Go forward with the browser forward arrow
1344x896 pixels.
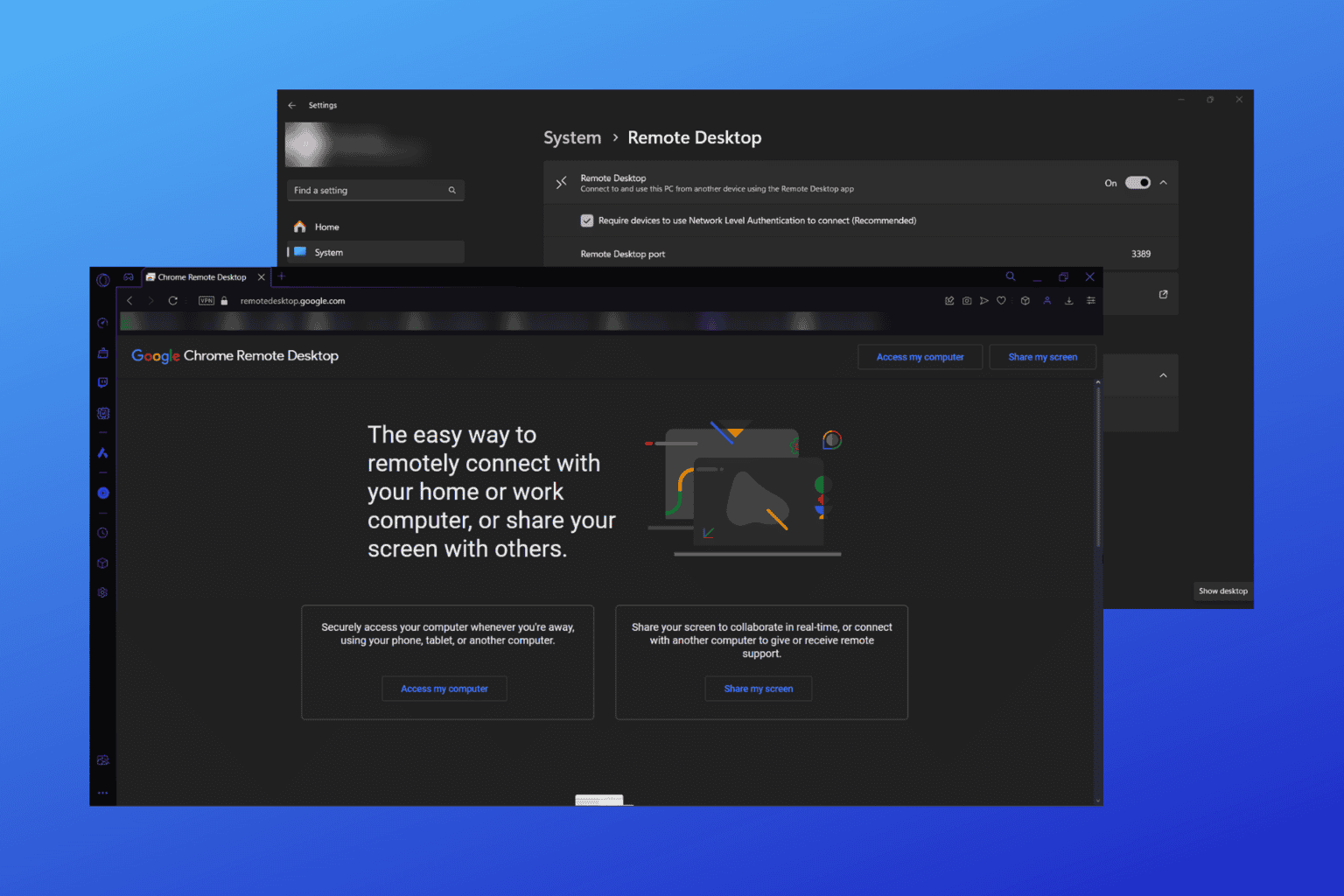pyautogui.click(x=150, y=301)
